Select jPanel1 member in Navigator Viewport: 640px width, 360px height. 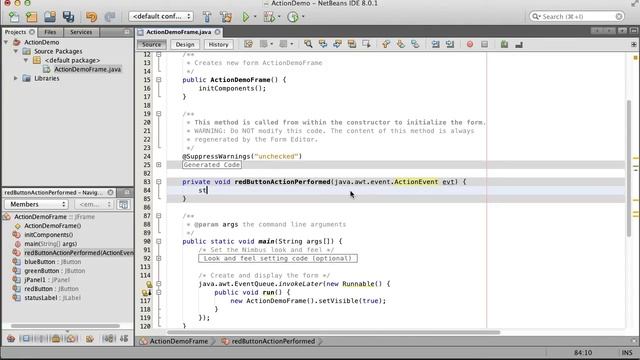[x=47, y=280]
